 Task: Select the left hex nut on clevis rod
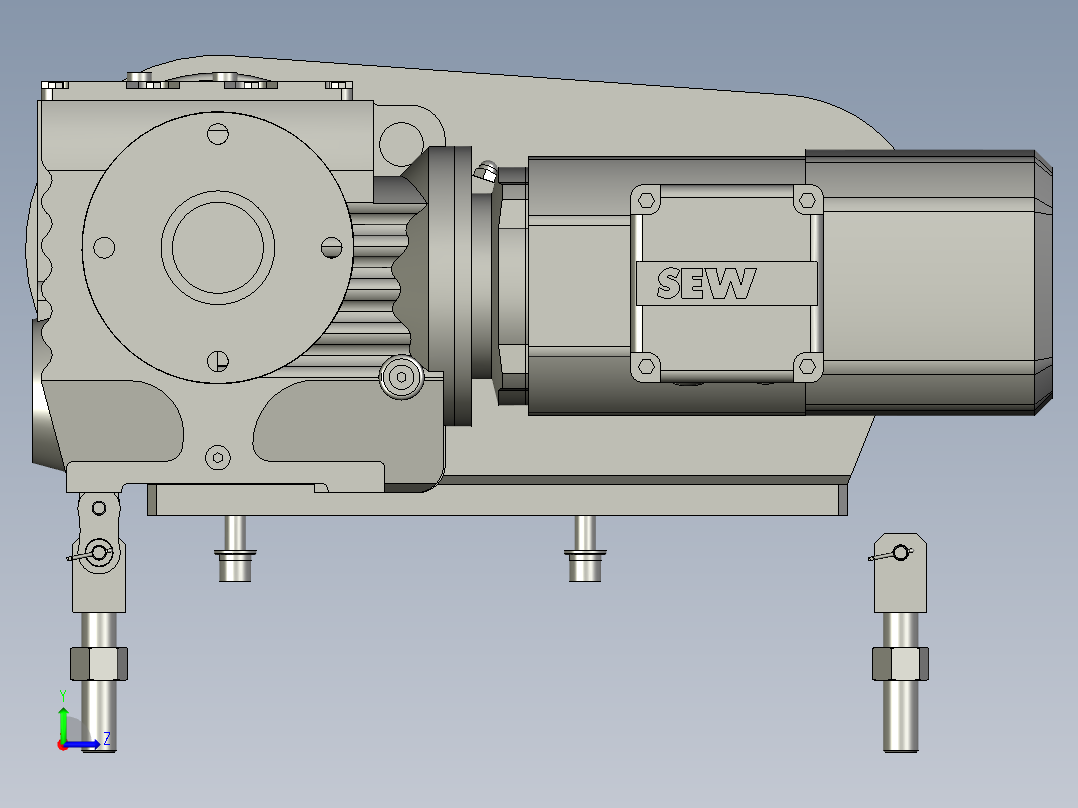point(99,664)
